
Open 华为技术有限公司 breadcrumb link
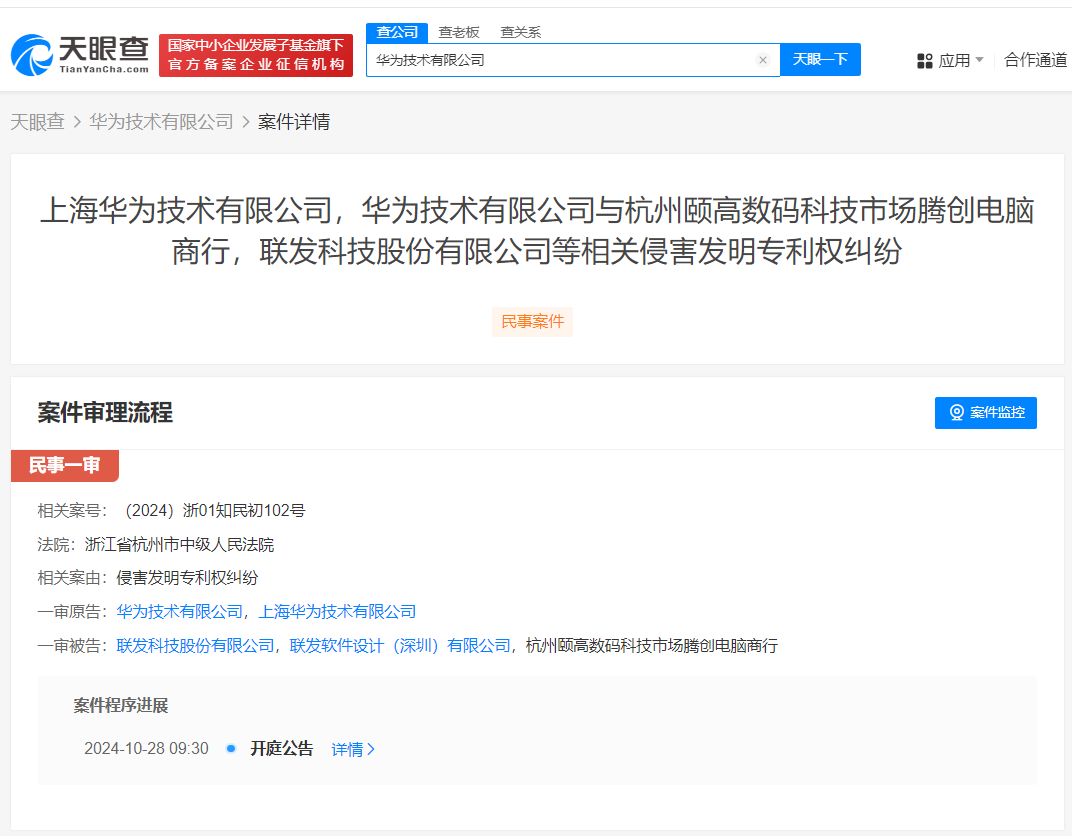pyautogui.click(x=161, y=122)
